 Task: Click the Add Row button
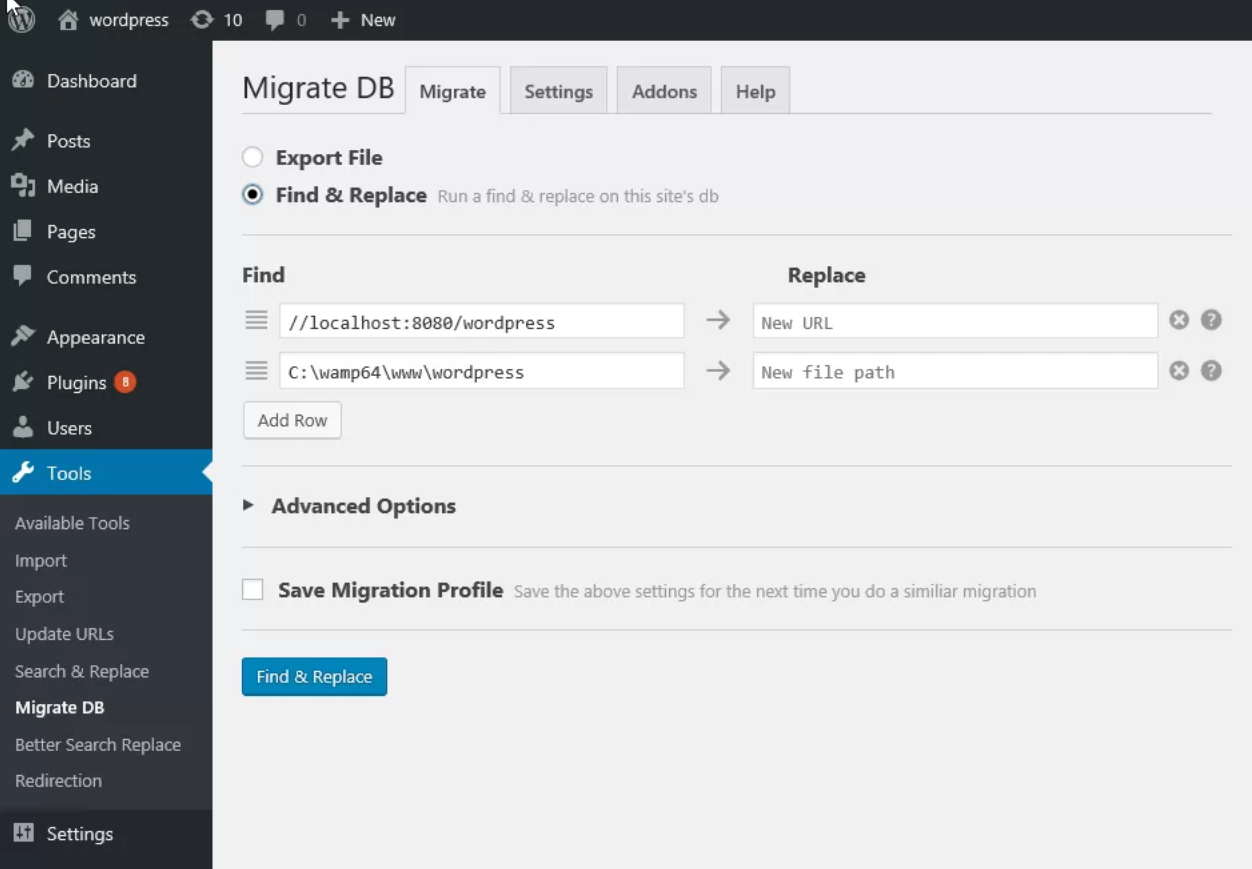tap(292, 420)
